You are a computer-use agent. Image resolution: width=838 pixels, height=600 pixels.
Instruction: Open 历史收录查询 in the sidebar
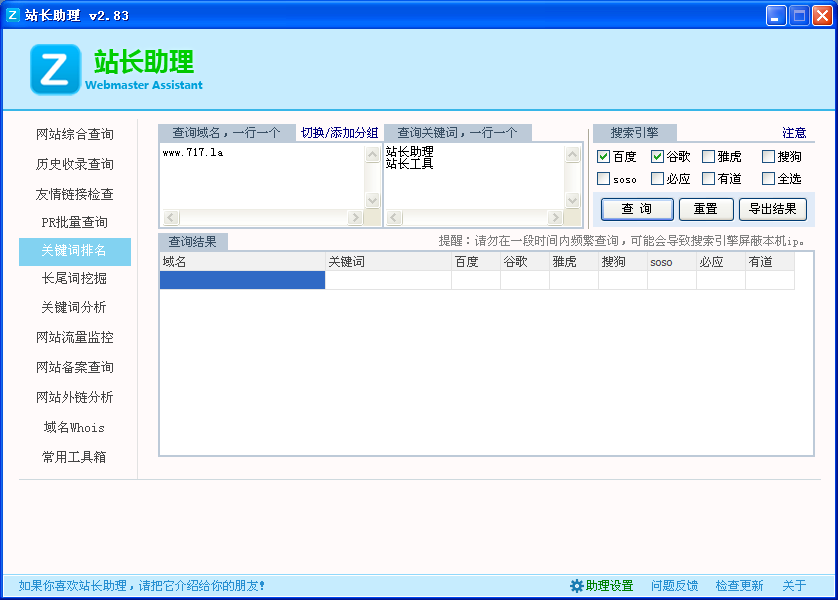point(75,164)
